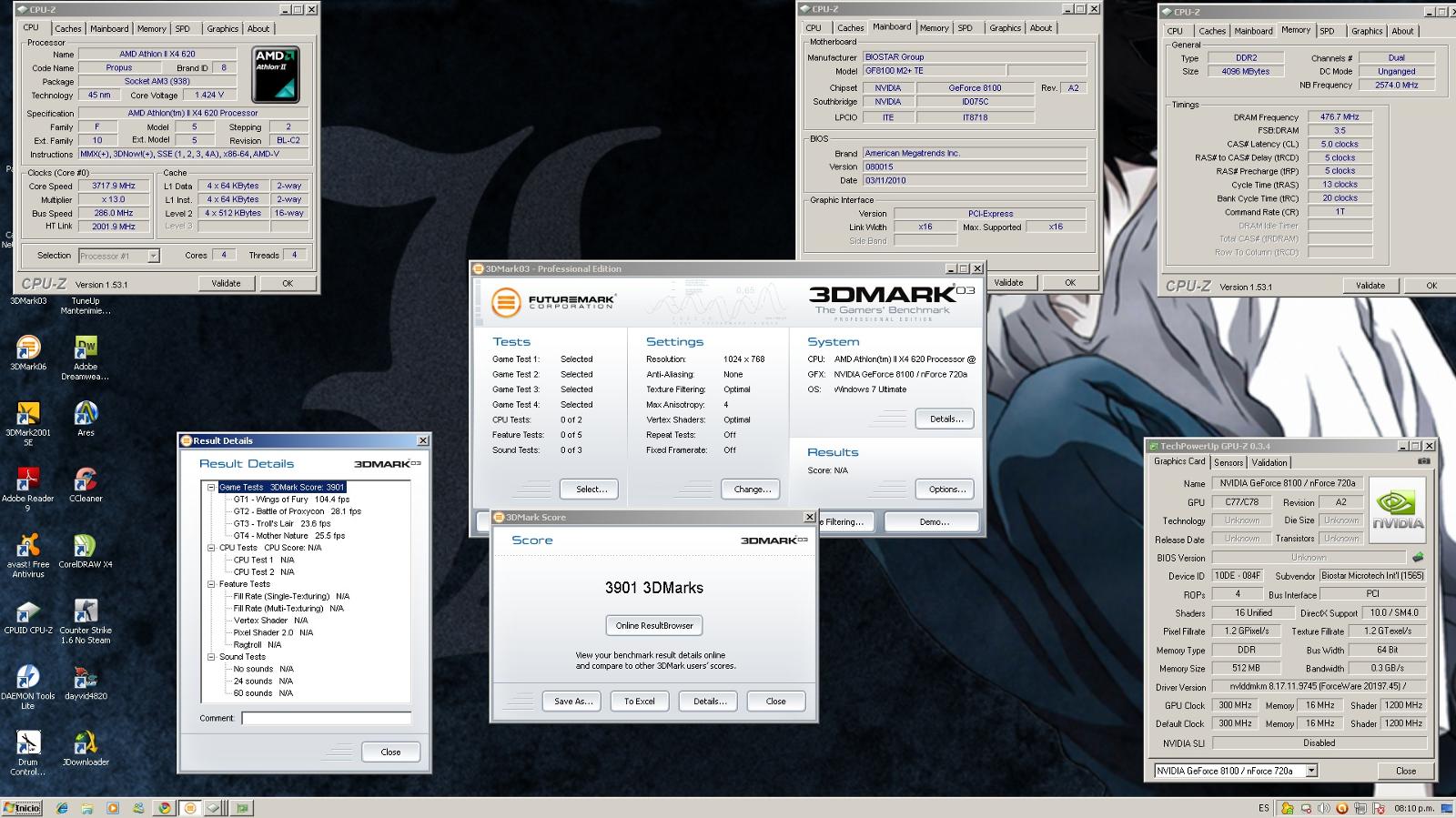Click To Excel button

tap(640, 701)
